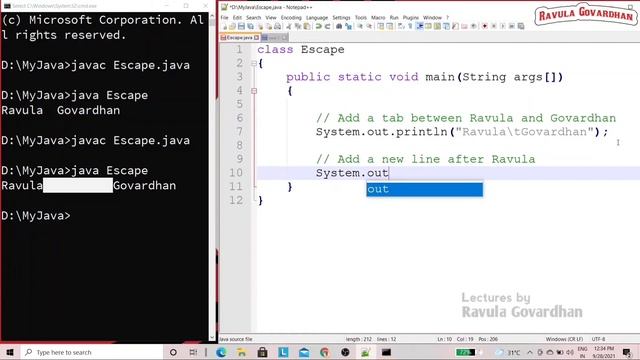Click the println statement on line 7

coord(462,132)
